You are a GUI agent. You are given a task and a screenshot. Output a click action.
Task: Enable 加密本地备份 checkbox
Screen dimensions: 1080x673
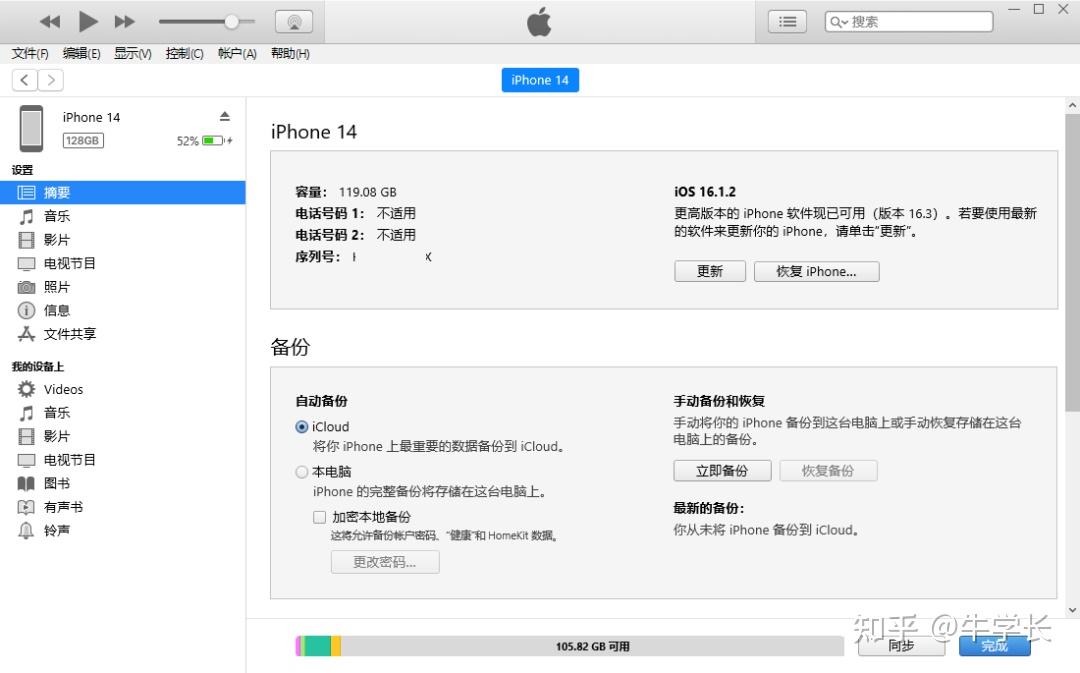[x=320, y=517]
